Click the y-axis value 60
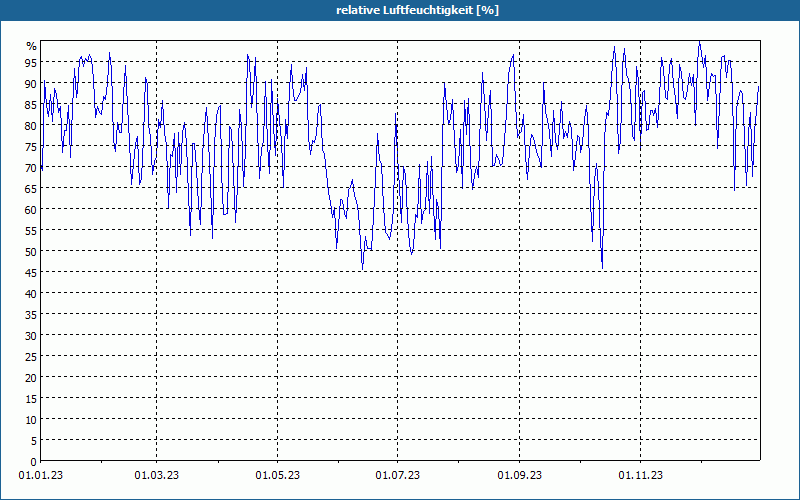The width and height of the screenshot is (800, 500). tap(31, 209)
